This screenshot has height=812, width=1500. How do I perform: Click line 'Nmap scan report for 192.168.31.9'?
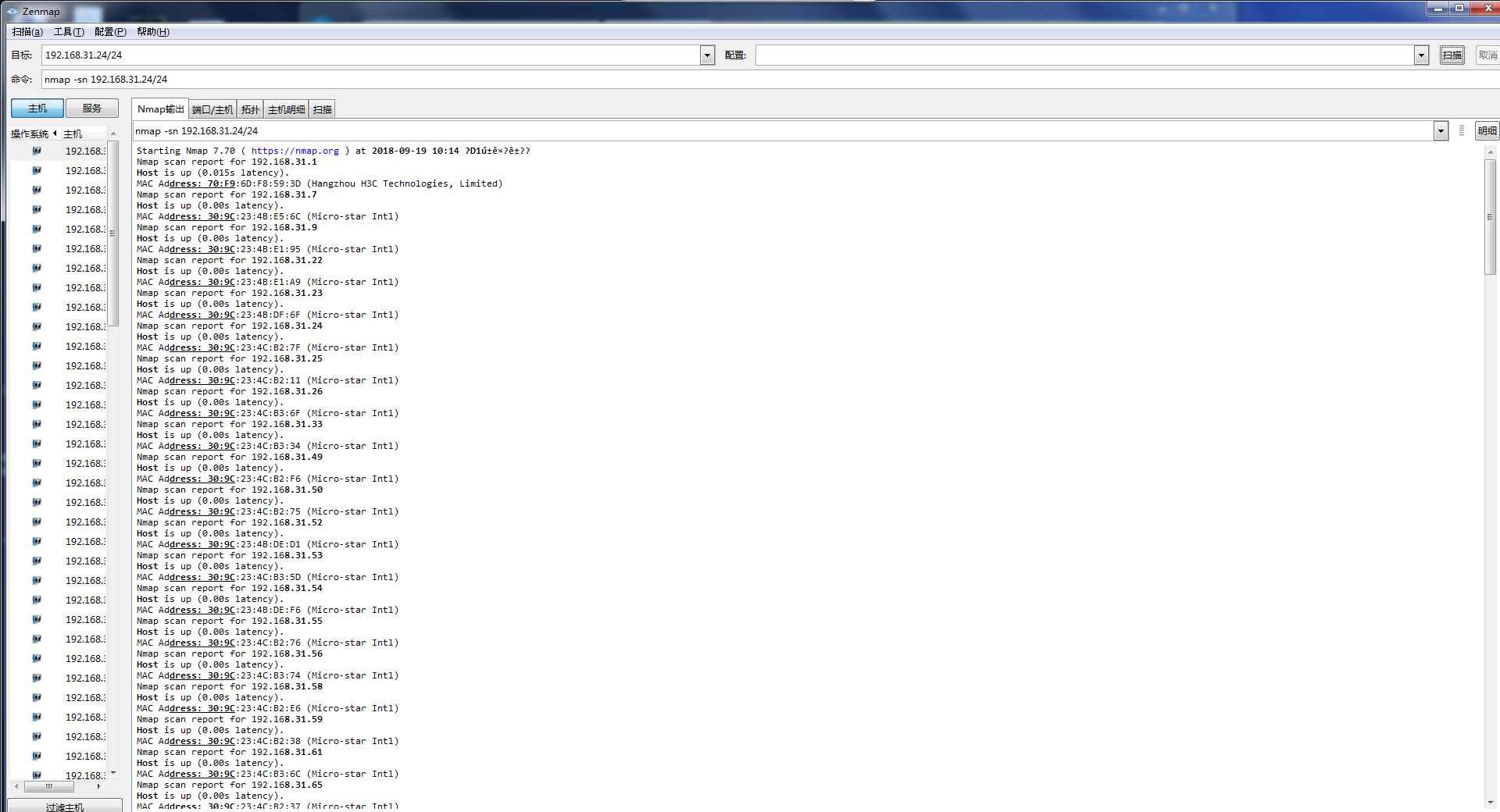(227, 228)
